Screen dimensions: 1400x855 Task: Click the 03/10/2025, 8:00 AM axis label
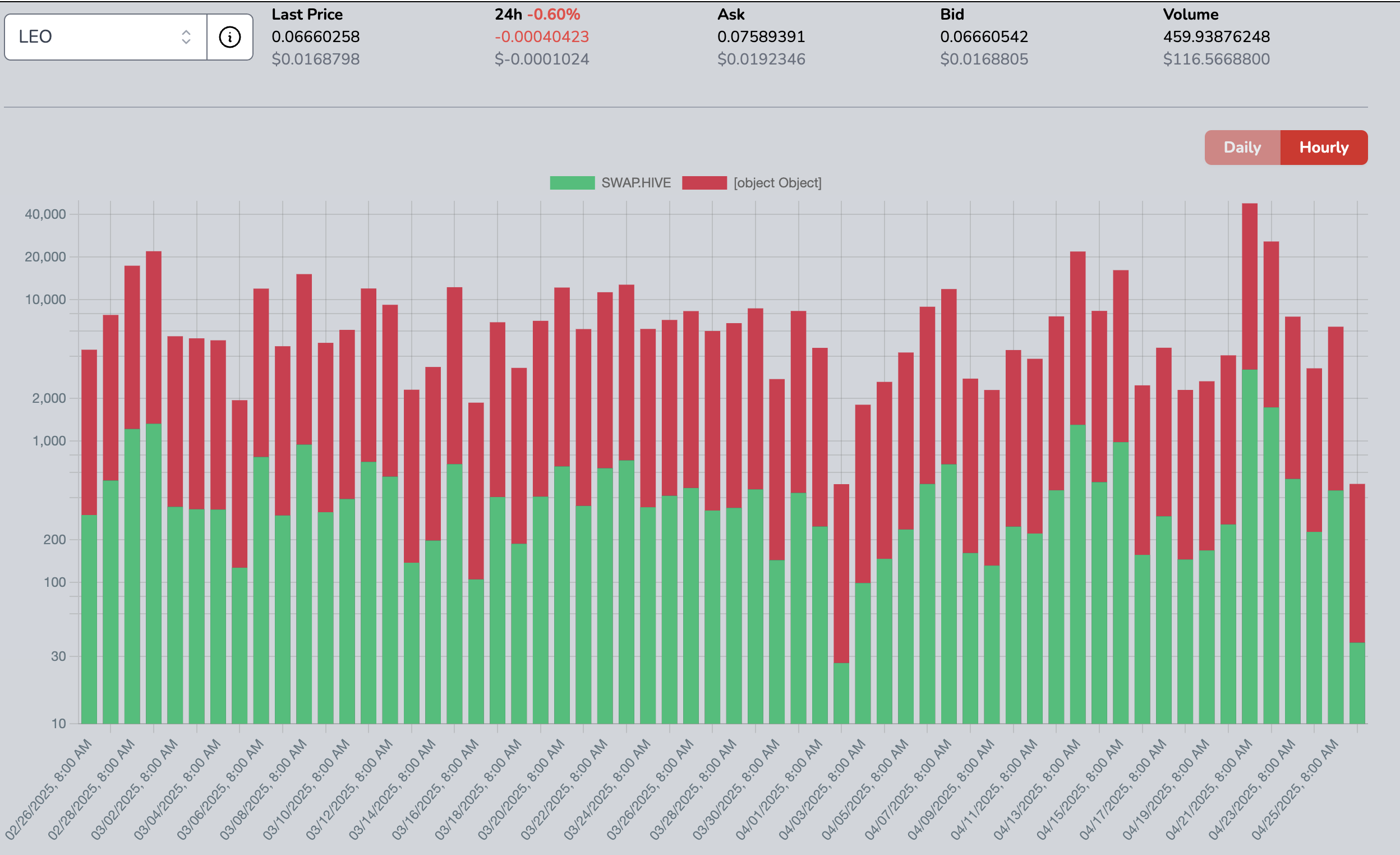tap(306, 789)
